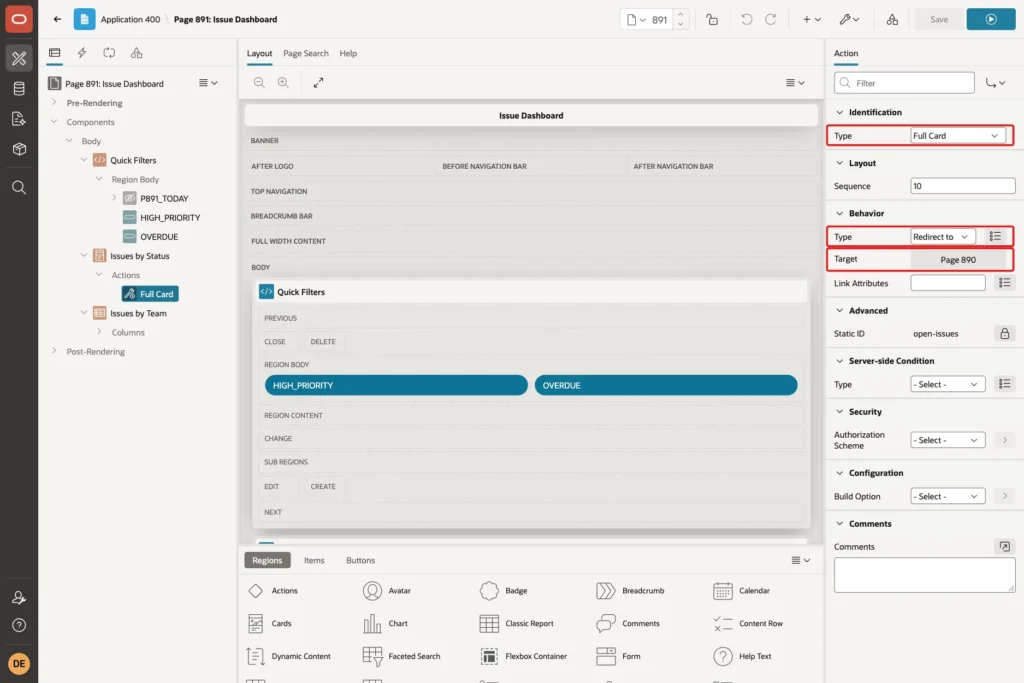Image resolution: width=1024 pixels, height=683 pixels.
Task: Click the page lock icon in toolbar
Action: (x=712, y=20)
